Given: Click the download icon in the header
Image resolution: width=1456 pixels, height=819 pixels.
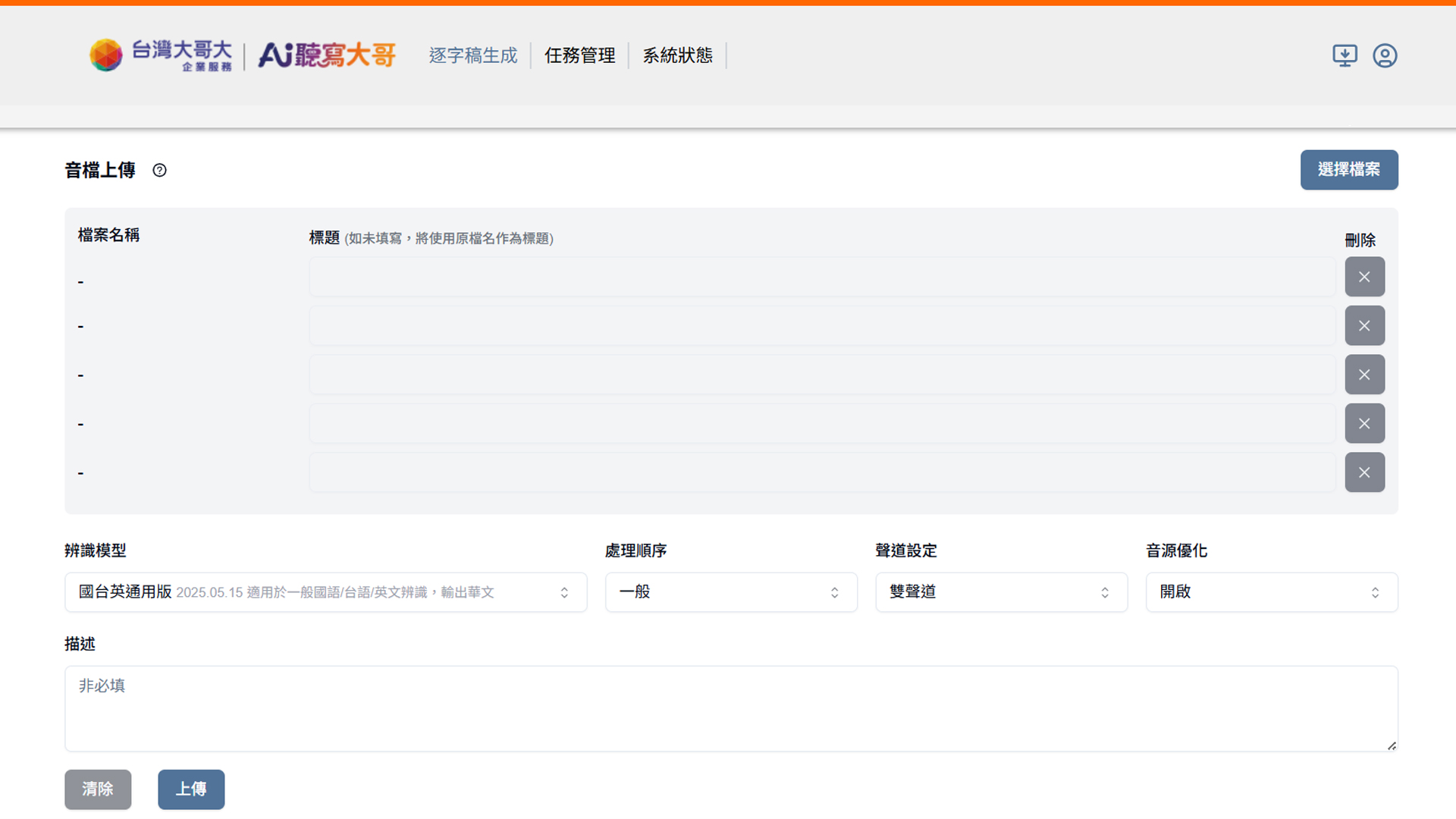Looking at the screenshot, I should (1345, 55).
